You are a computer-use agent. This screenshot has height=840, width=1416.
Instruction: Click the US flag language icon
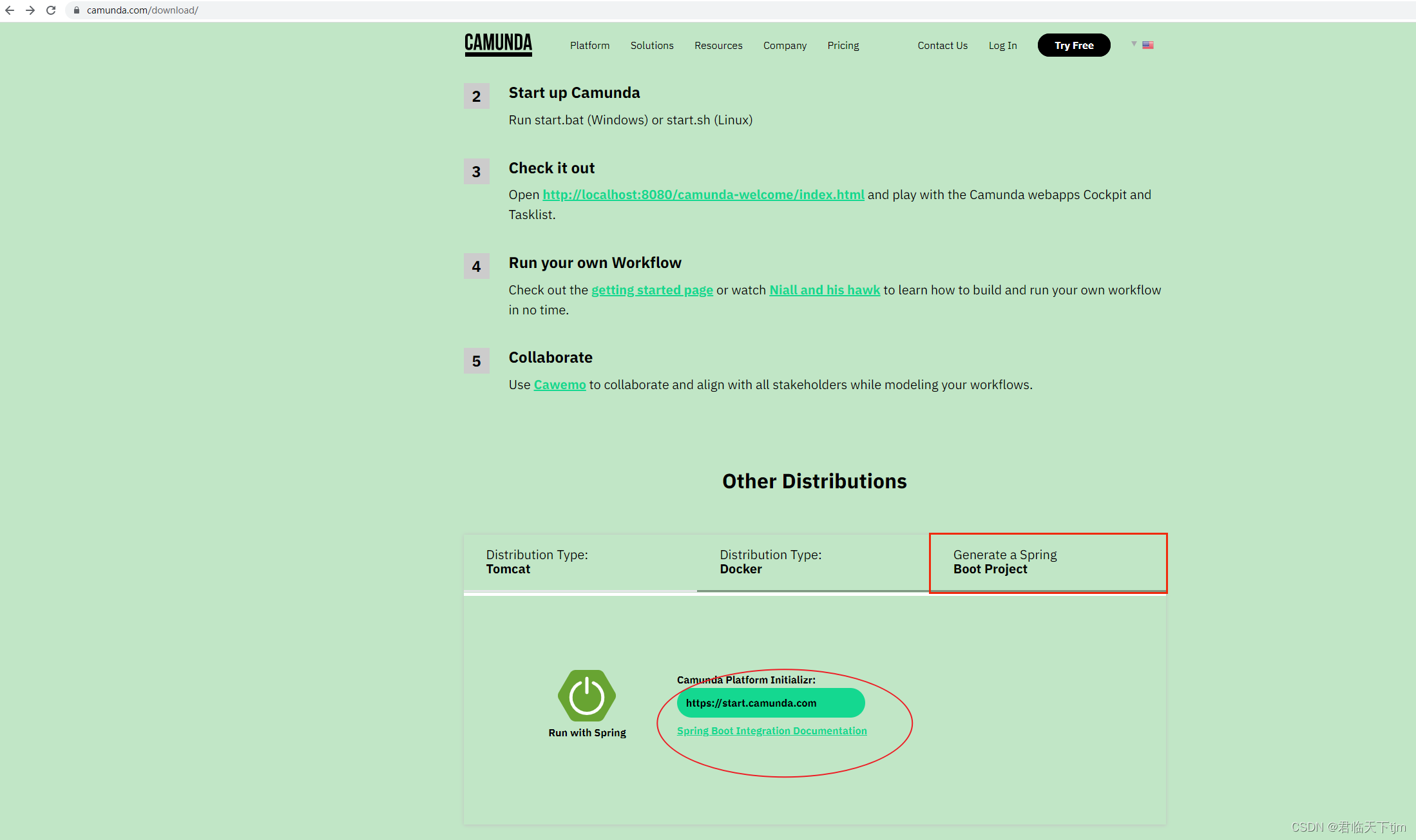click(1148, 45)
